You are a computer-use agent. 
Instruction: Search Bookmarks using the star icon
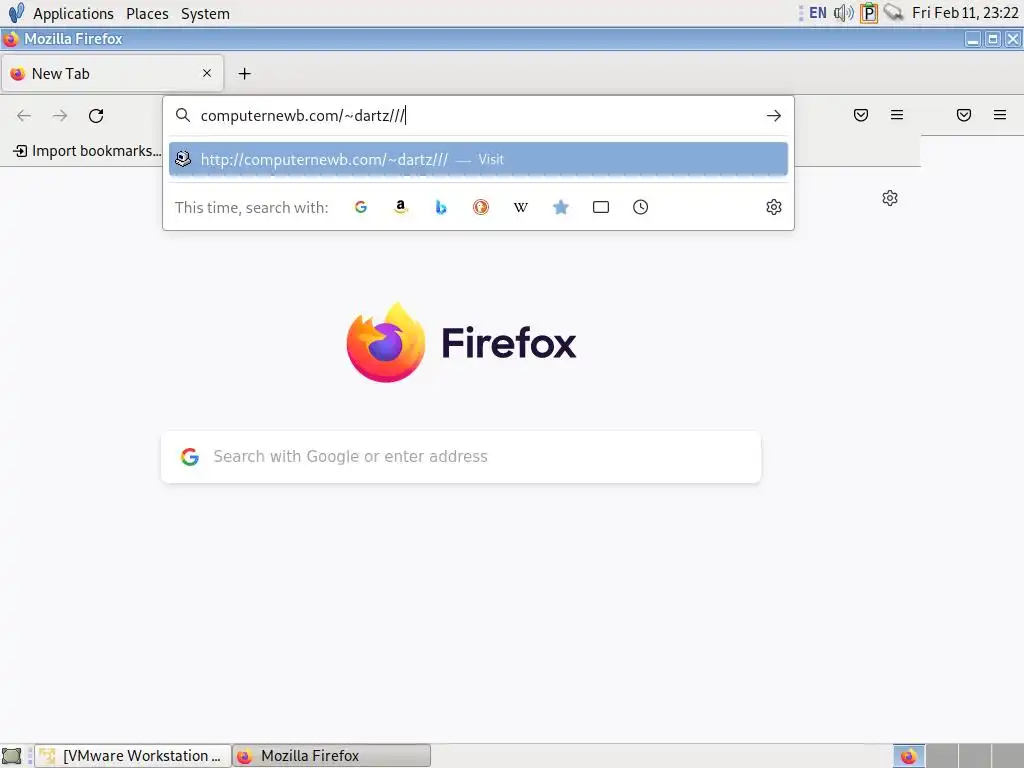(x=560, y=207)
